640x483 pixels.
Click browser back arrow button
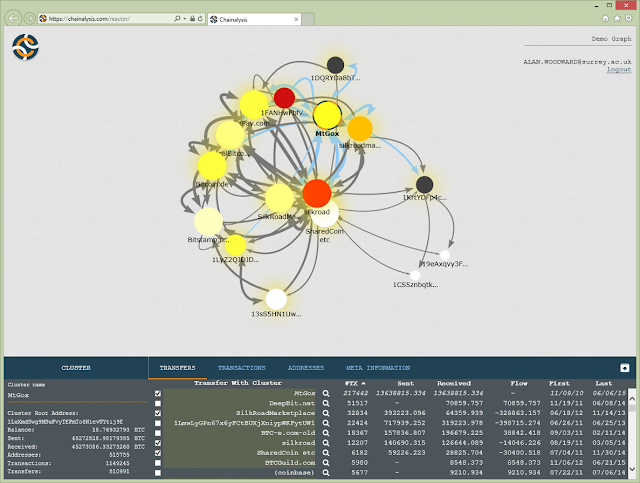coord(13,18)
